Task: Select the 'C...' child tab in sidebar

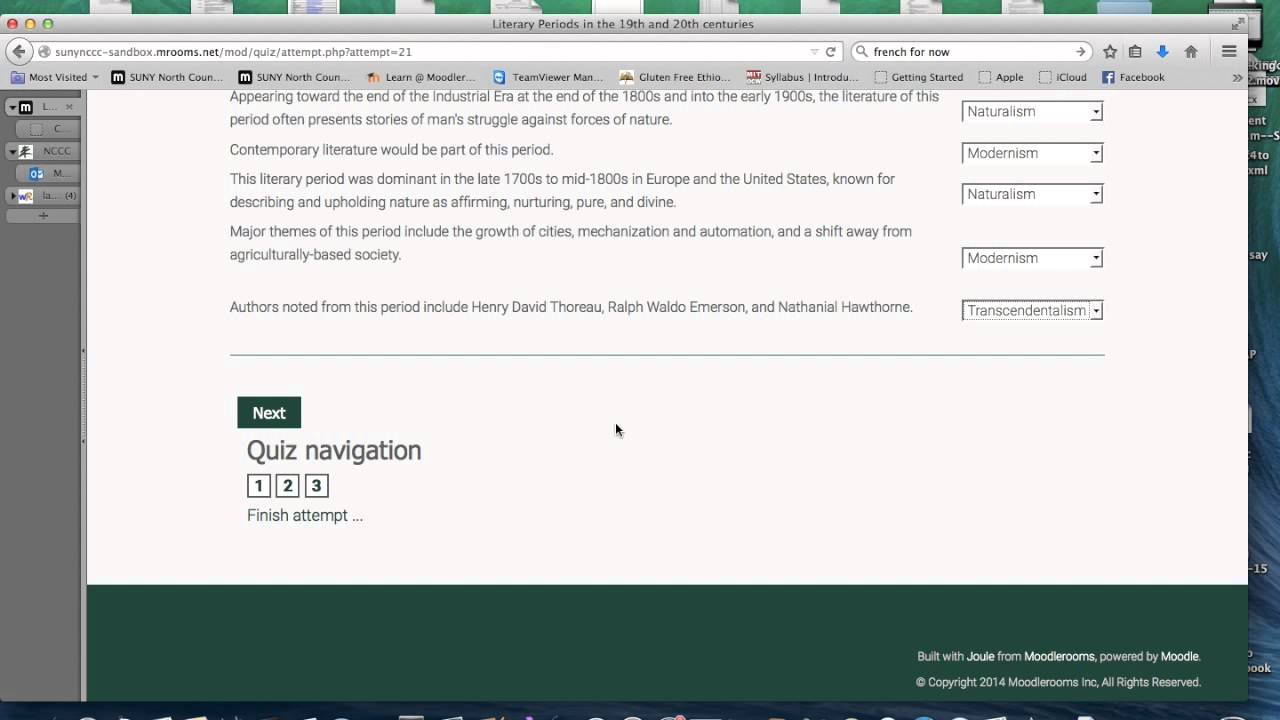Action: point(49,129)
